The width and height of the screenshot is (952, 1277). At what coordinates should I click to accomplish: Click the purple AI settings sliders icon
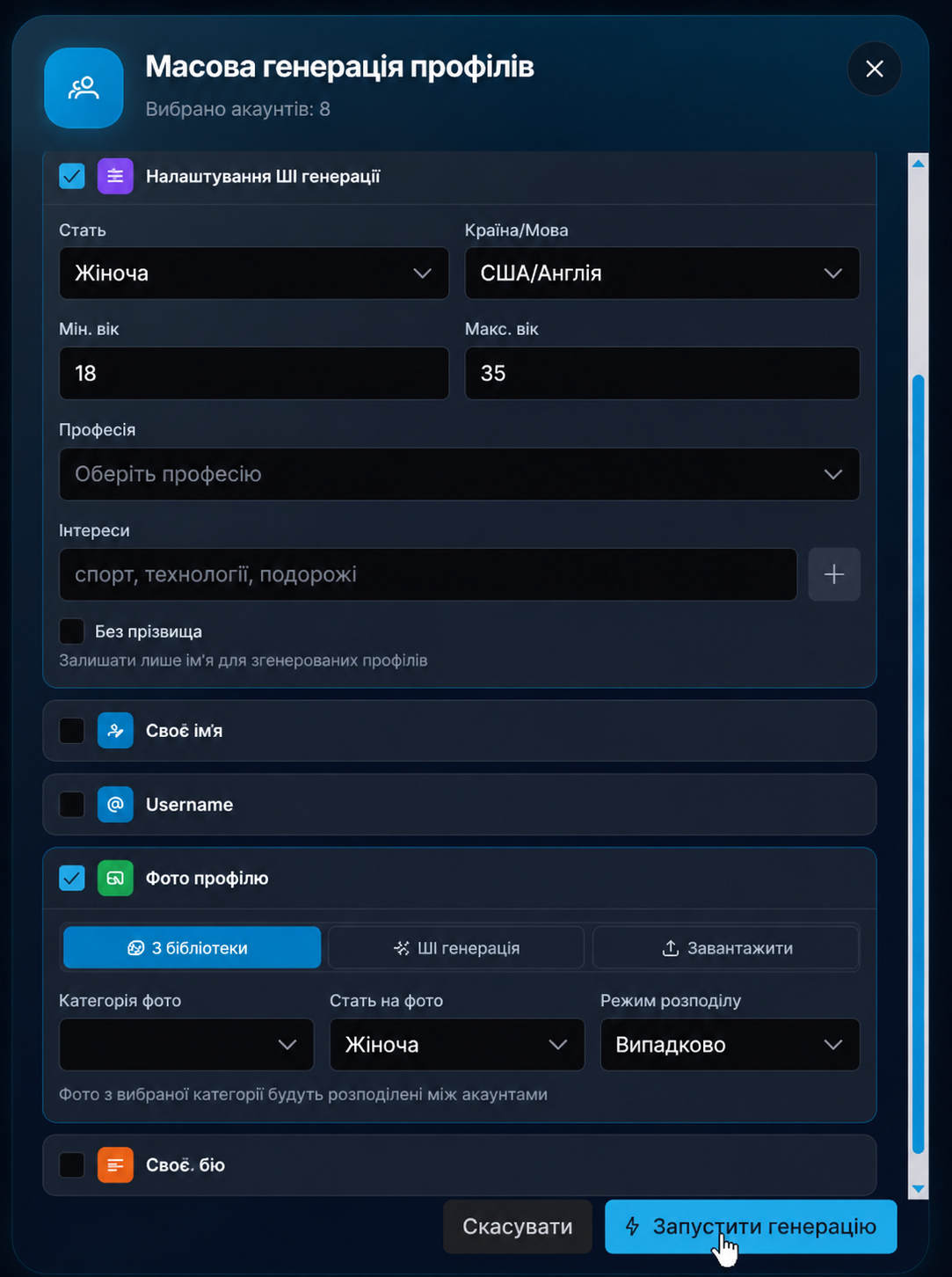(x=115, y=176)
